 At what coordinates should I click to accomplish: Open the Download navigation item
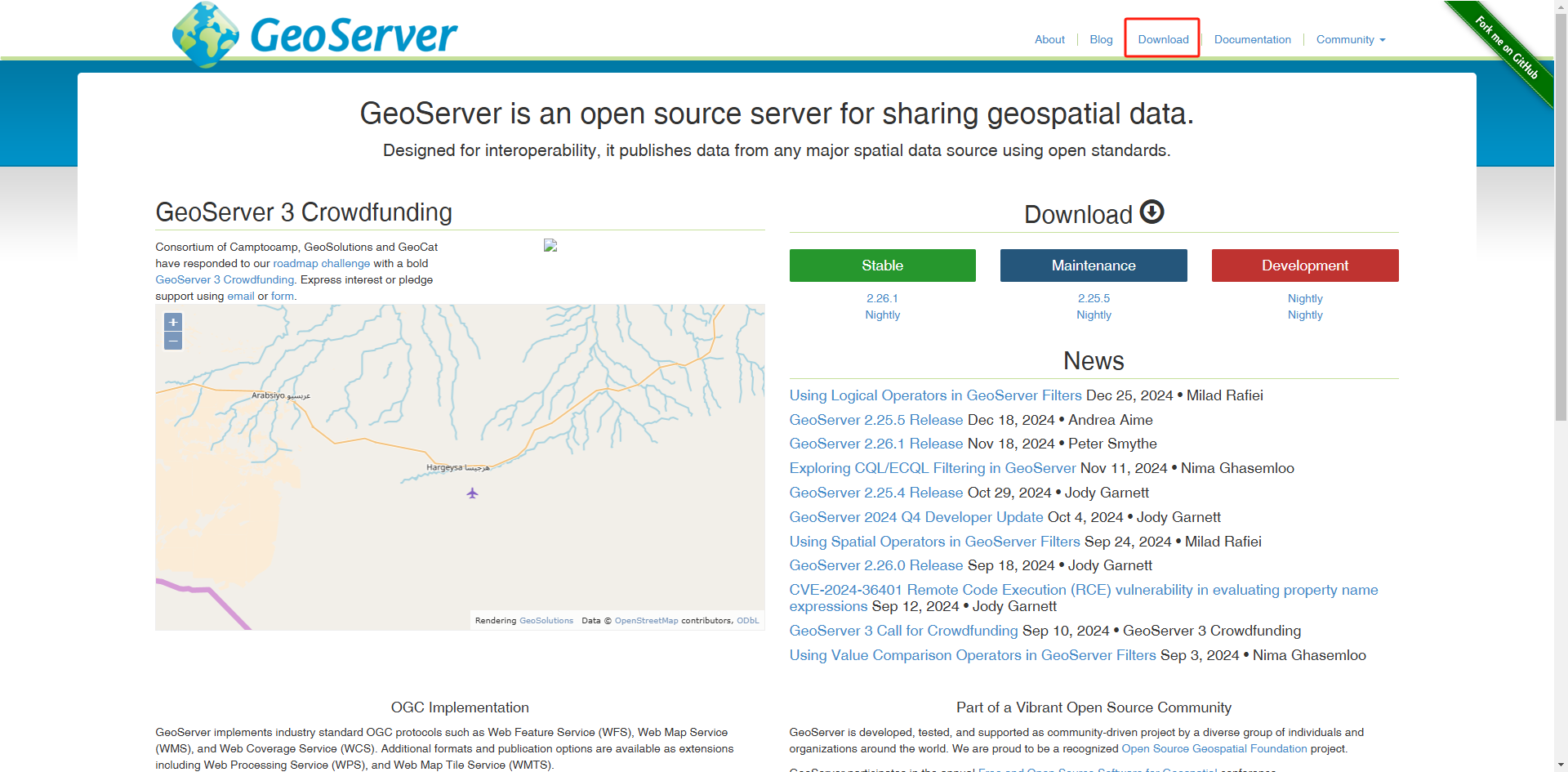pos(1163,39)
